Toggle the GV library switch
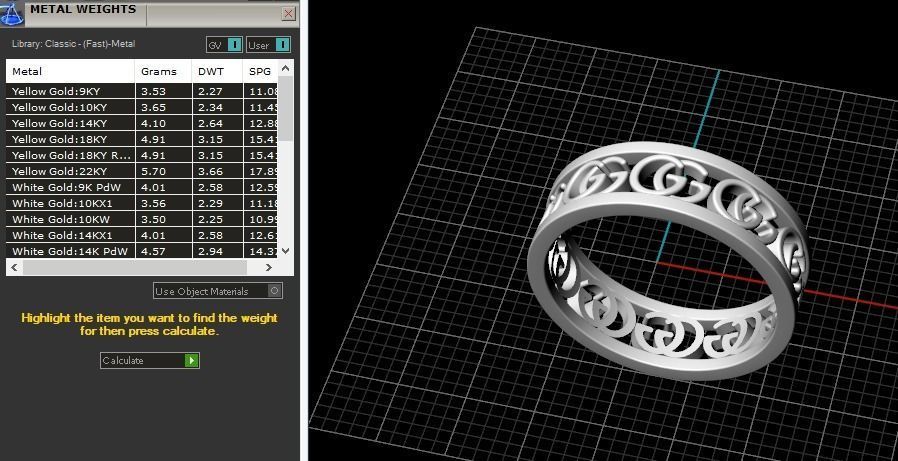This screenshot has width=898, height=461. point(224,45)
